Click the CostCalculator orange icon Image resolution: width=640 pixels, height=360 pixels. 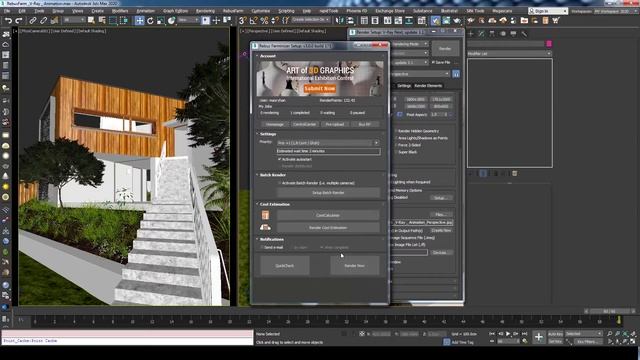(265, 215)
